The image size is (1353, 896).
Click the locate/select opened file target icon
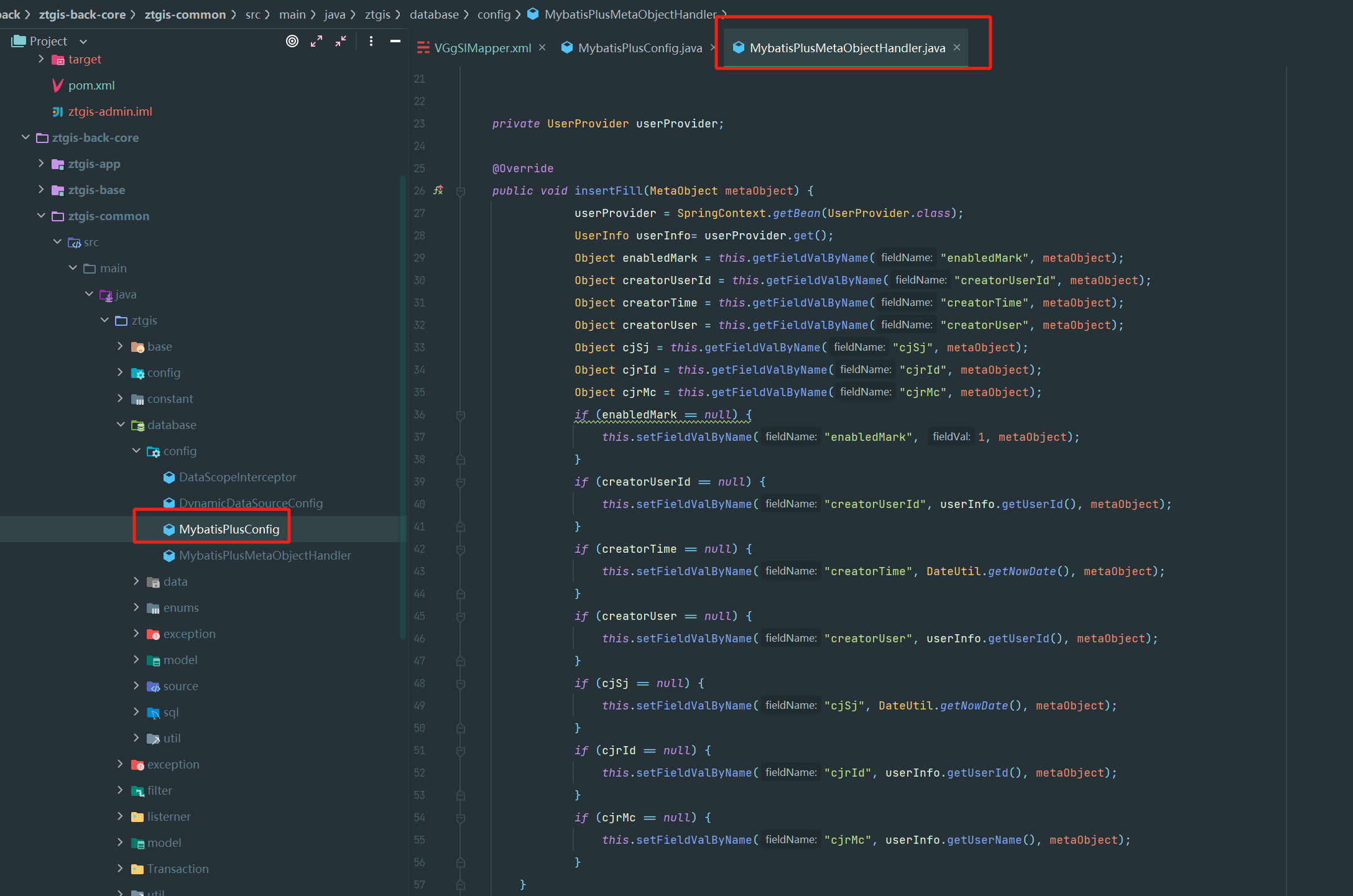pos(292,41)
